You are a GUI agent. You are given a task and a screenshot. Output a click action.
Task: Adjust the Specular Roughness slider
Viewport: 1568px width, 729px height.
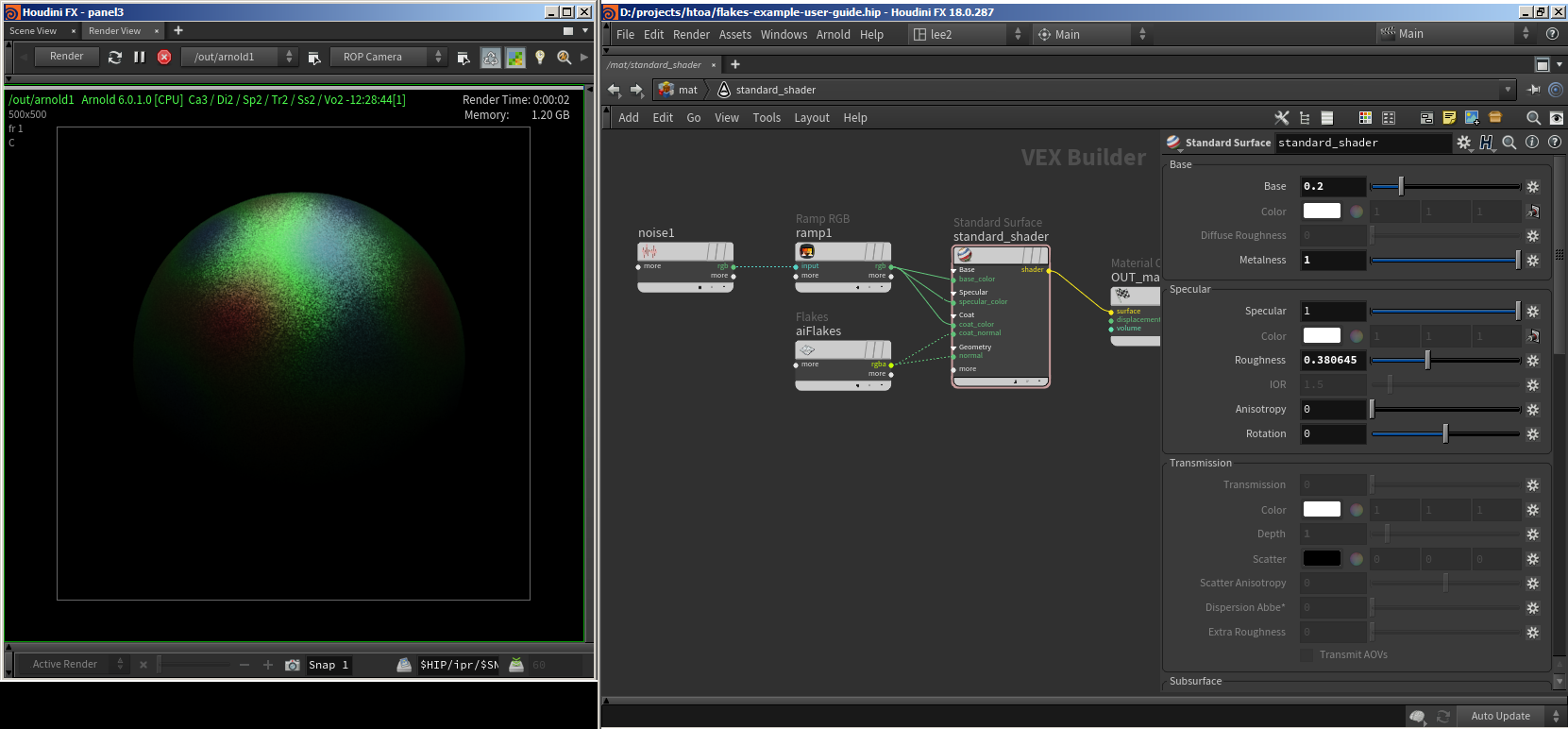pyautogui.click(x=1445, y=361)
